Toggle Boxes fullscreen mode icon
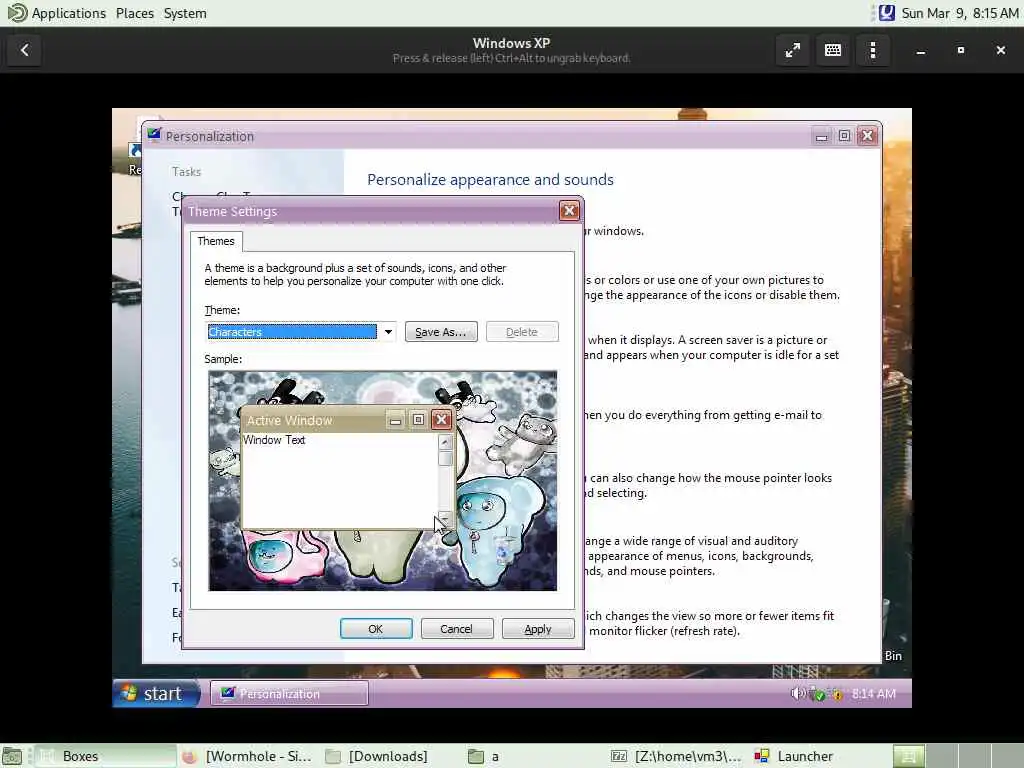The width and height of the screenshot is (1024, 768). click(x=793, y=50)
